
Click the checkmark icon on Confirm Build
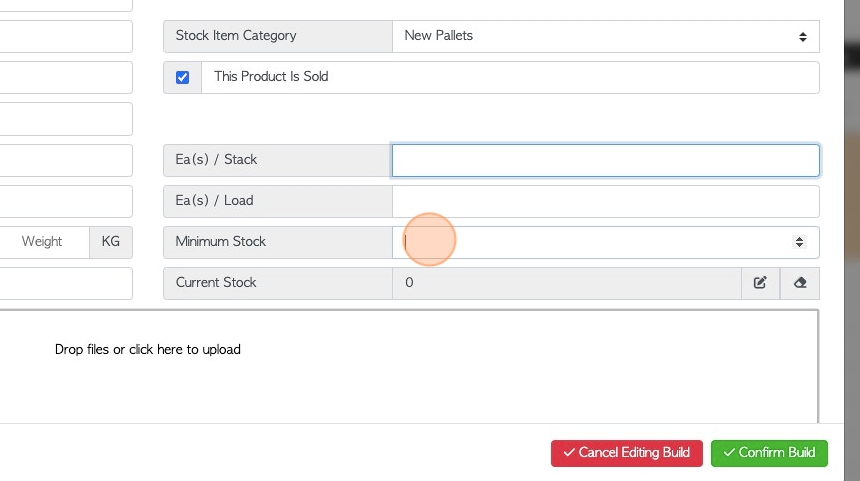(729, 452)
